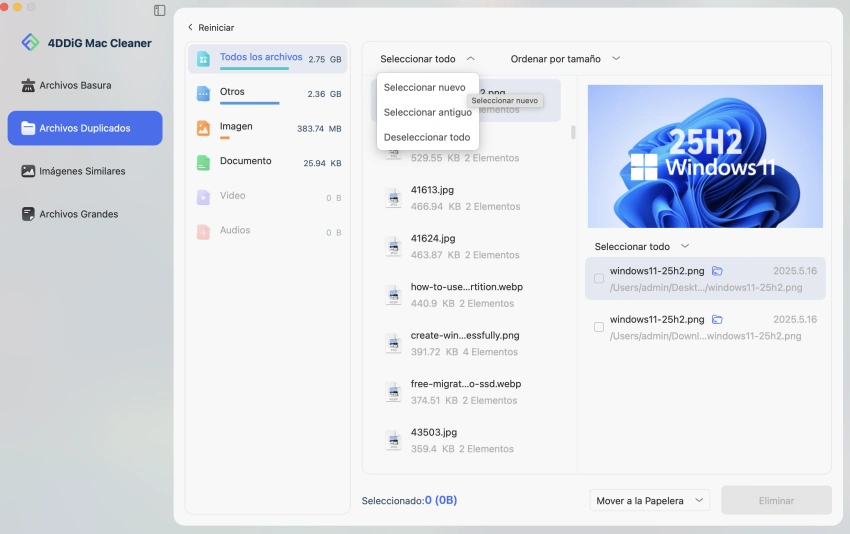The image size is (850, 534).
Task: Select the Audios category
Action: click(268, 232)
